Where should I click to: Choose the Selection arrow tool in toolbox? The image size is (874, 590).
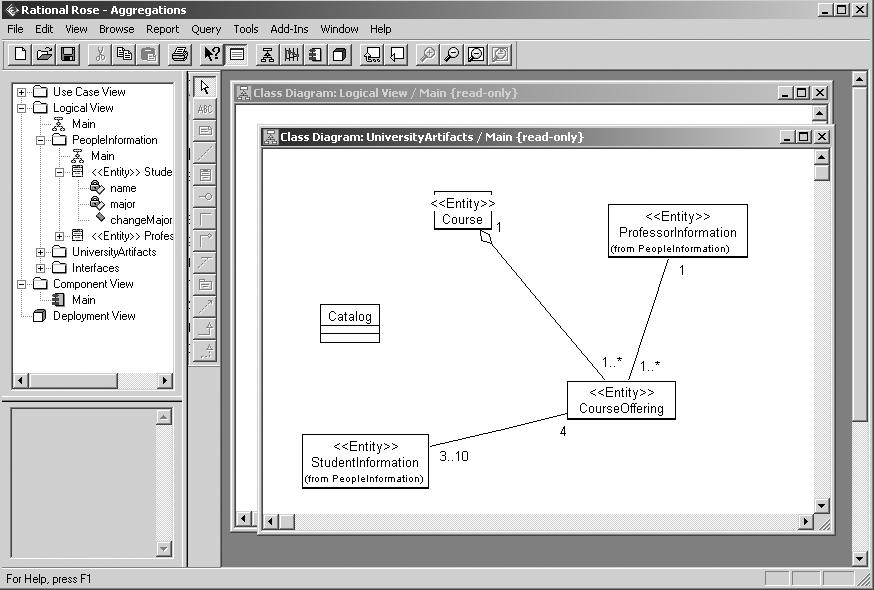point(205,87)
